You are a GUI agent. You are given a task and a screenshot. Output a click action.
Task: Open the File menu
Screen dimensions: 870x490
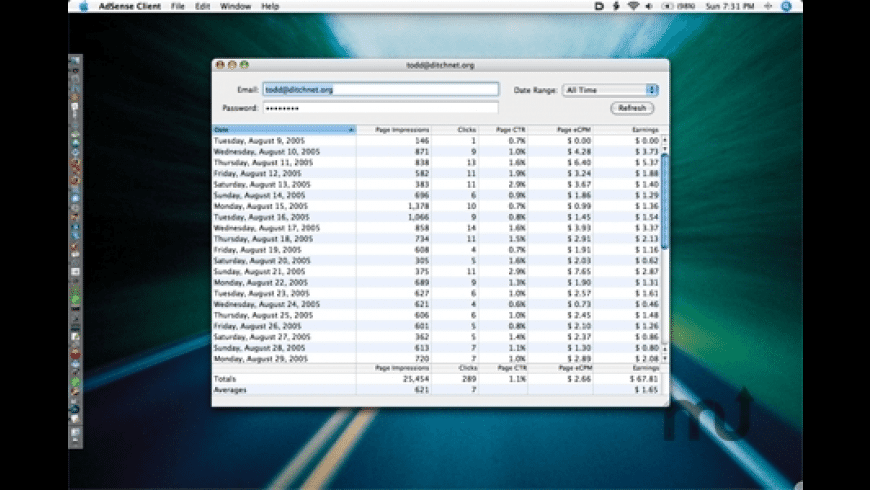(178, 6)
